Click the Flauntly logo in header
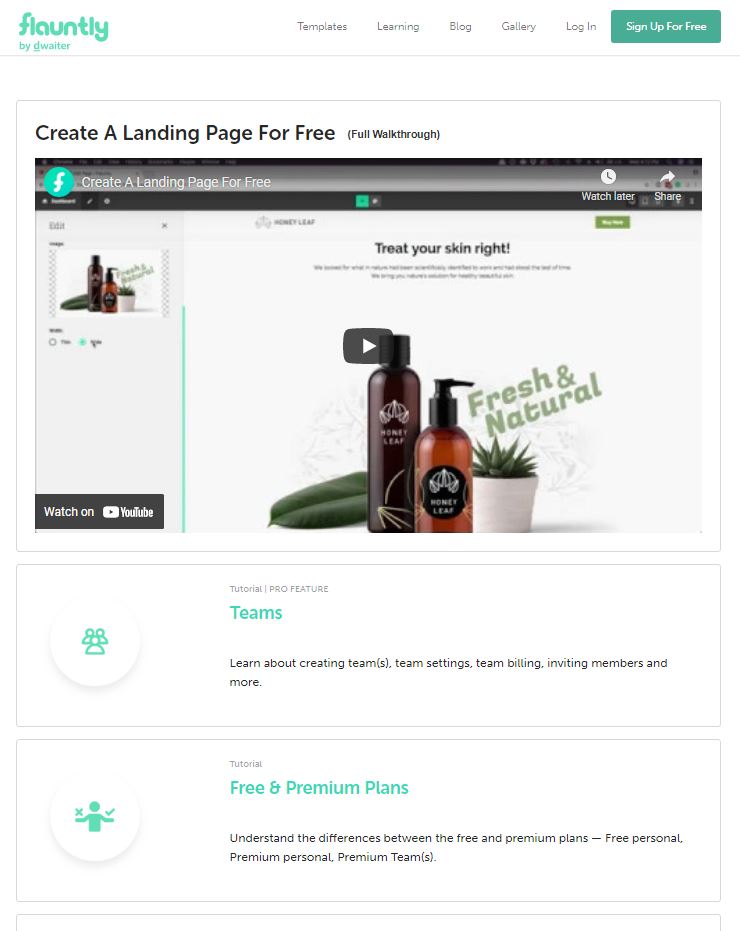Image resolution: width=740 pixels, height=931 pixels. click(x=64, y=26)
